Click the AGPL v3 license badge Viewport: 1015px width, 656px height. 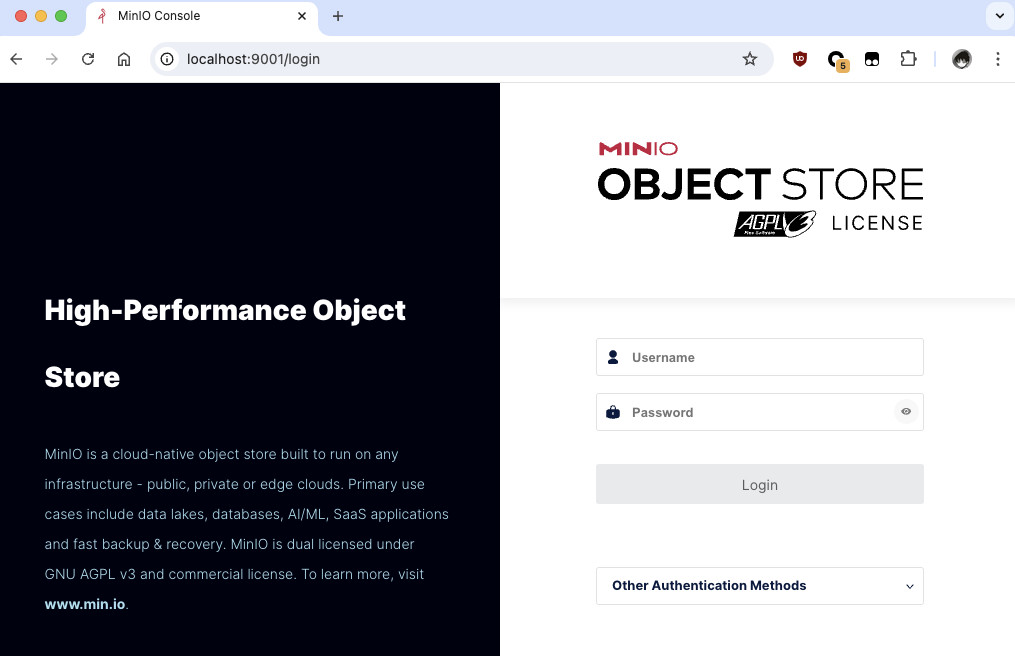[x=774, y=224]
